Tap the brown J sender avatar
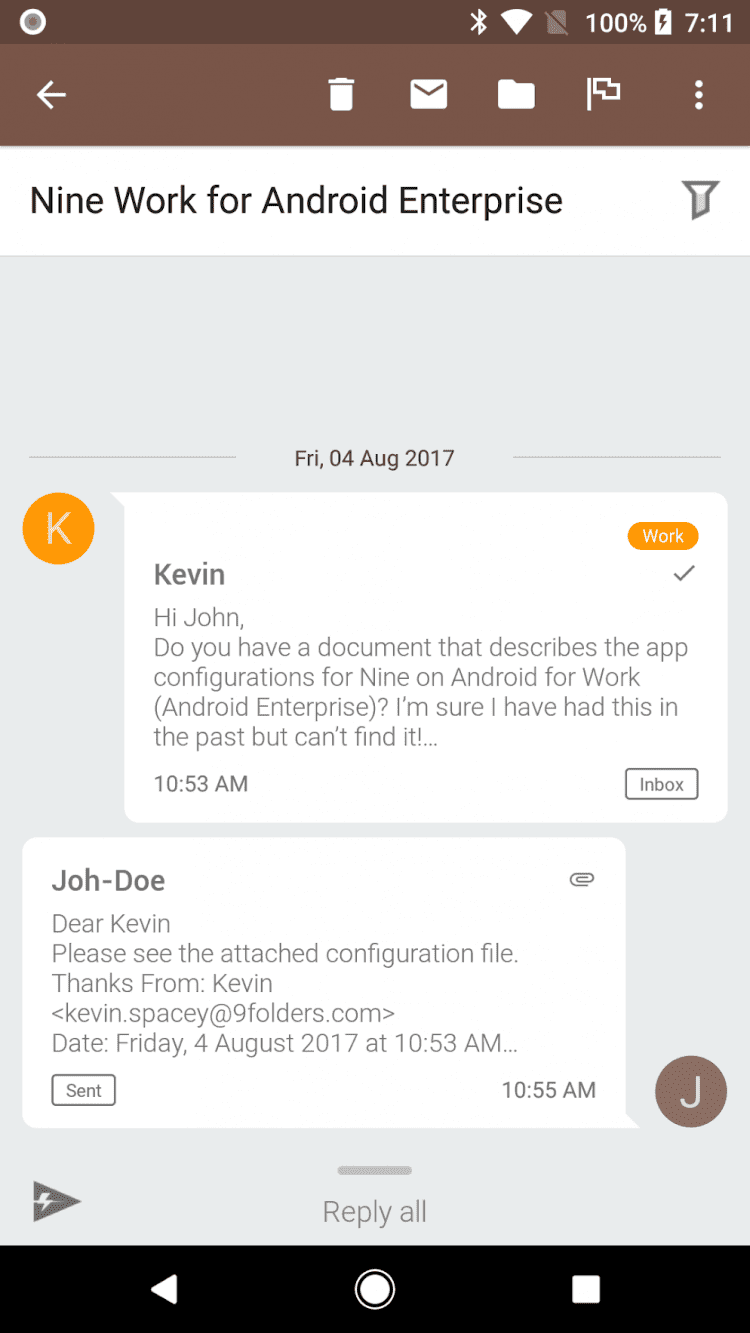The image size is (750, 1333). click(690, 1091)
